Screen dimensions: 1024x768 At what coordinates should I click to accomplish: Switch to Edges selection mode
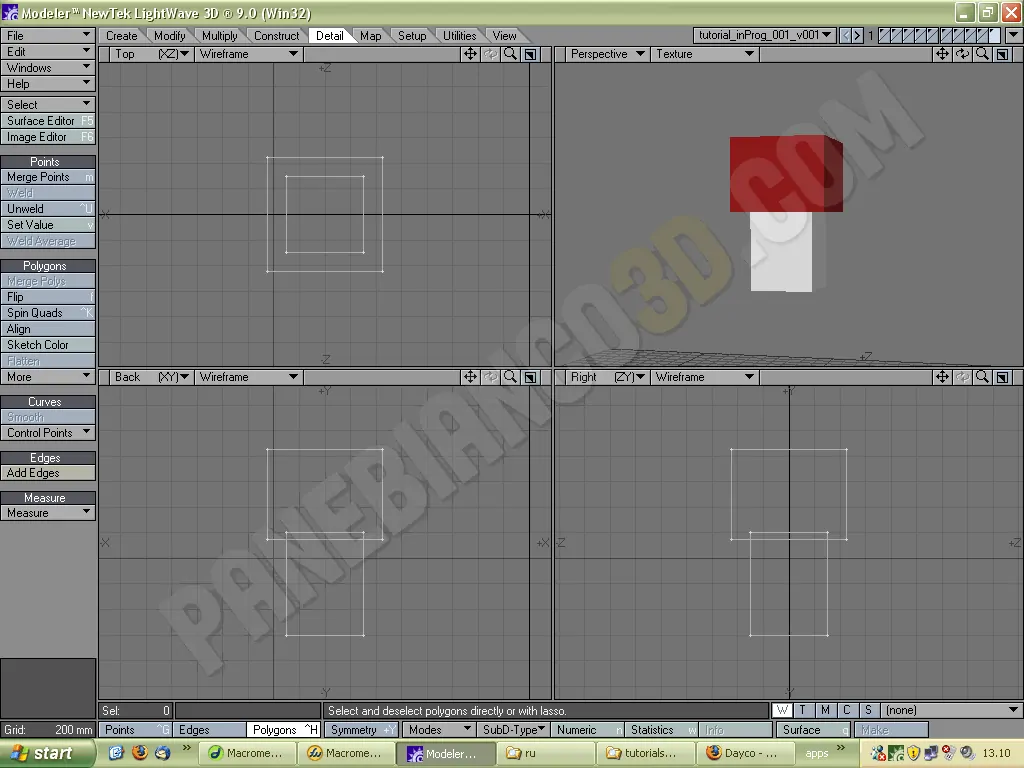[x=209, y=729]
